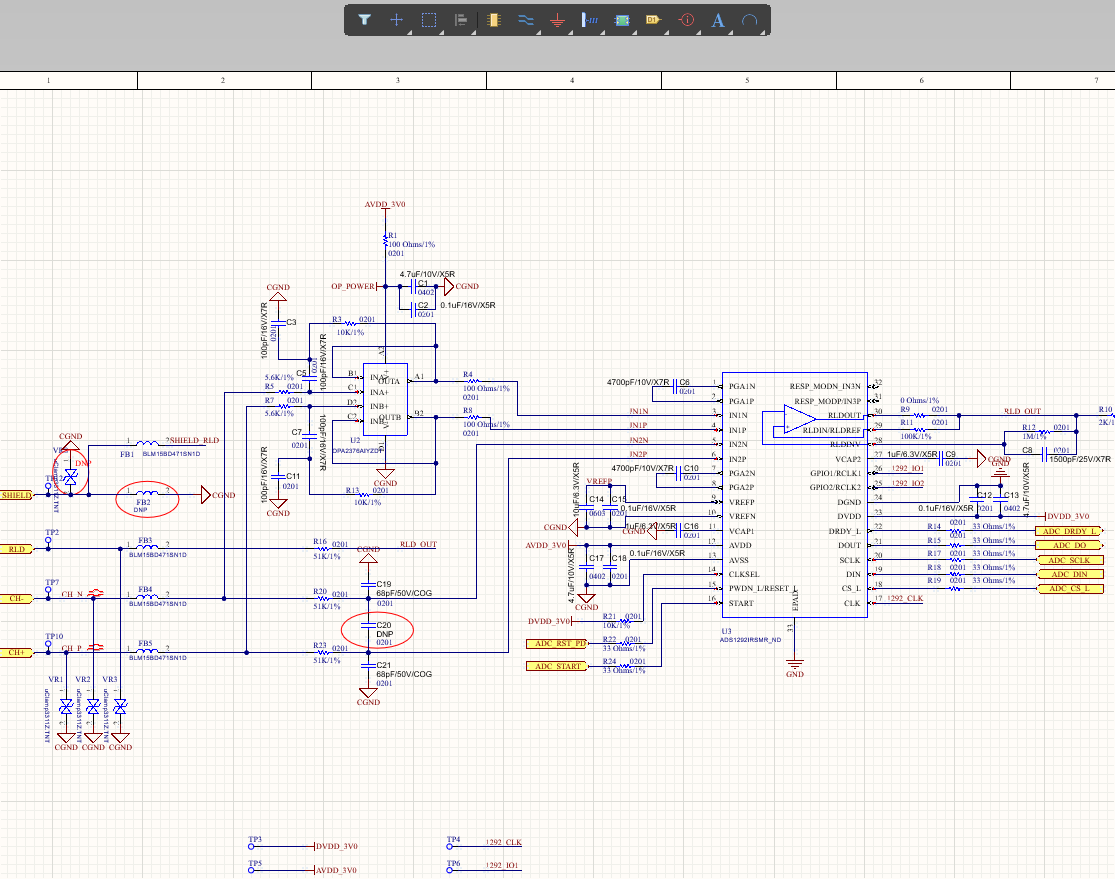The width and height of the screenshot is (1115, 879).
Task: Select the ADC_START port
Action: [557, 667]
